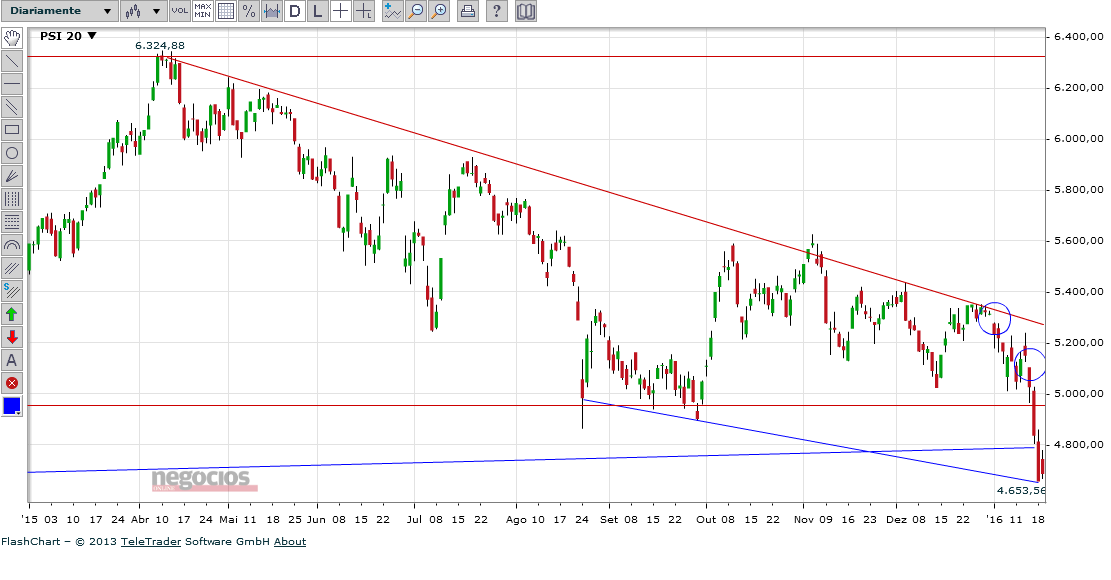The image size is (1111, 580).
Task: Switch to logarithmic scale L button
Action: pos(317,11)
